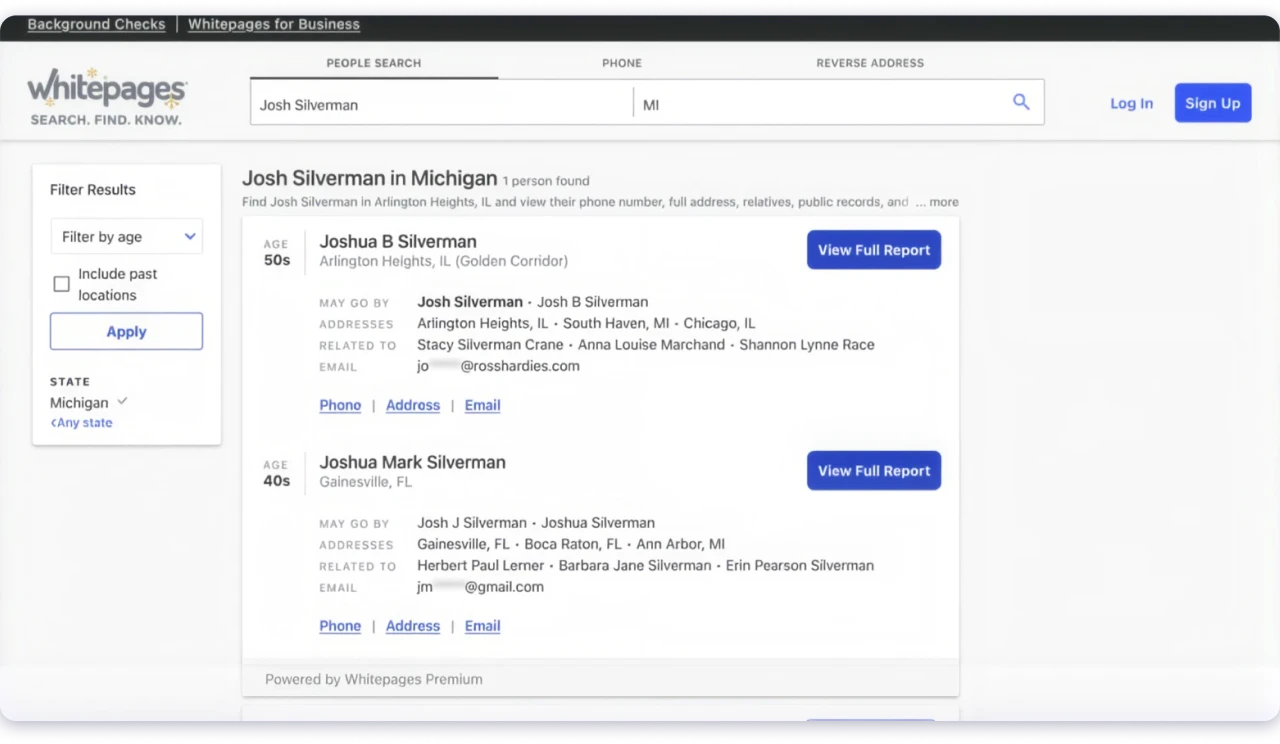This screenshot has width=1280, height=744.
Task: Select the Any state link
Action: (81, 423)
